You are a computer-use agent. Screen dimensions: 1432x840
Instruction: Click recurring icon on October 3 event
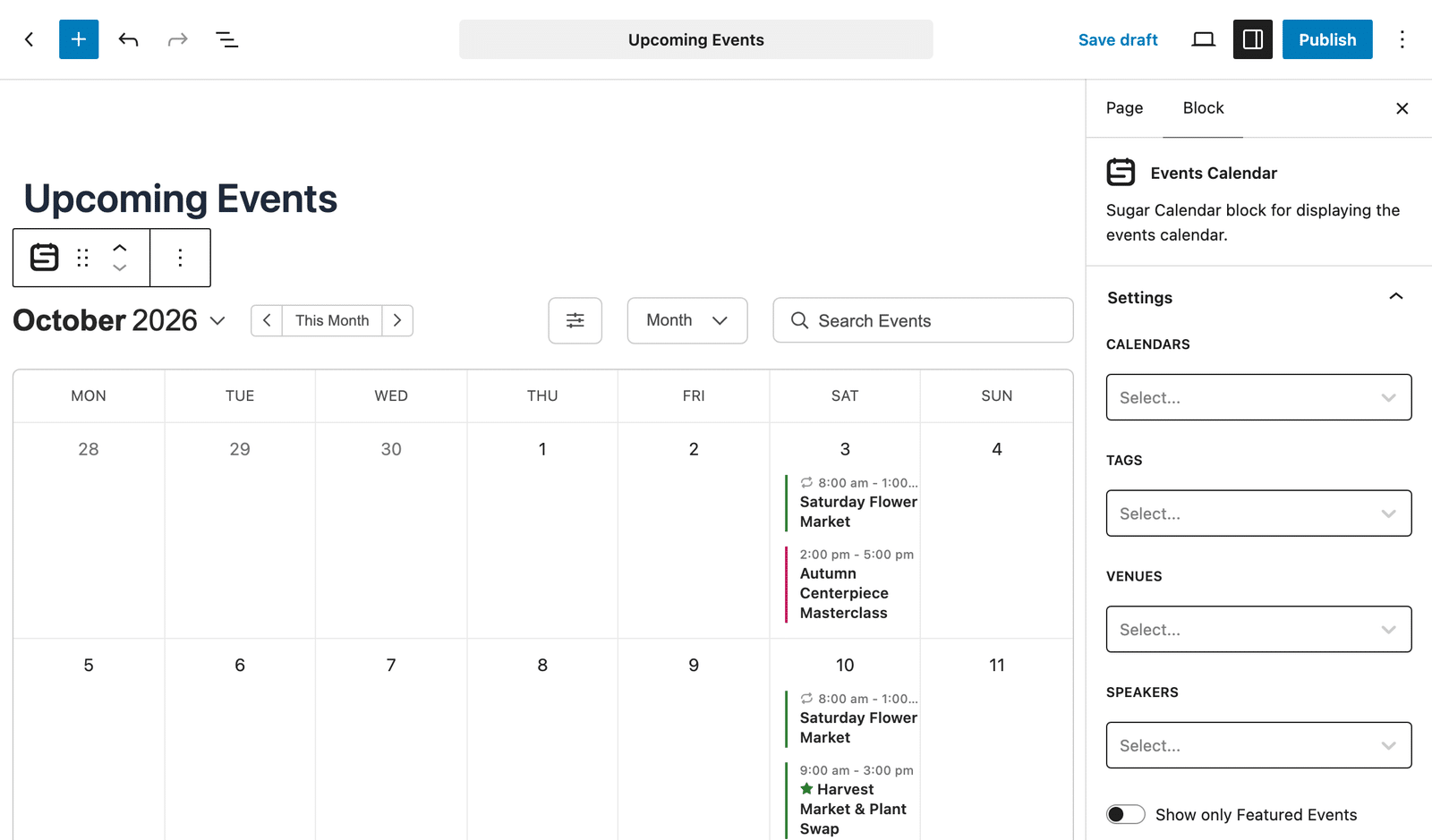[x=806, y=482]
